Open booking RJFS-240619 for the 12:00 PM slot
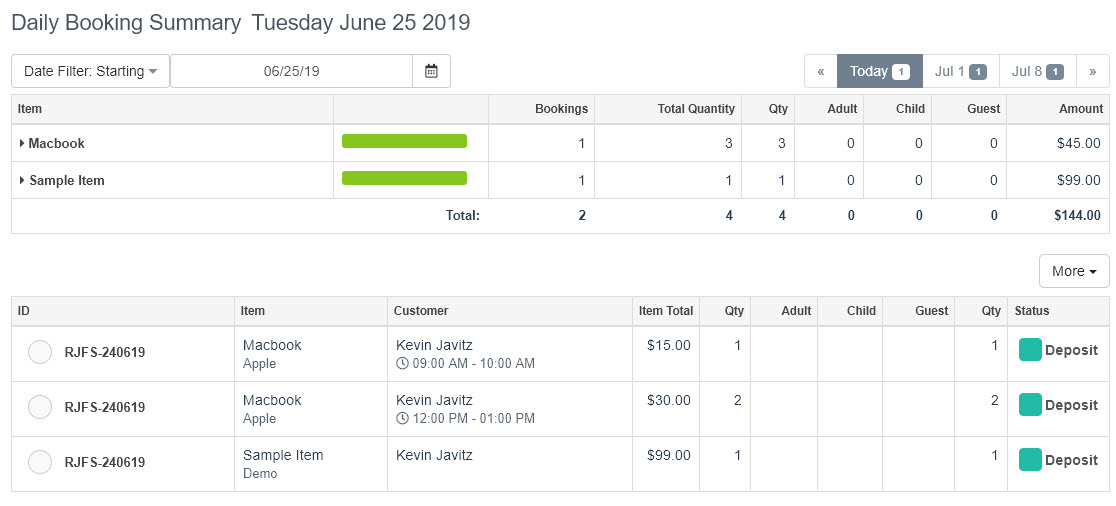The width and height of the screenshot is (1116, 506). click(105, 407)
